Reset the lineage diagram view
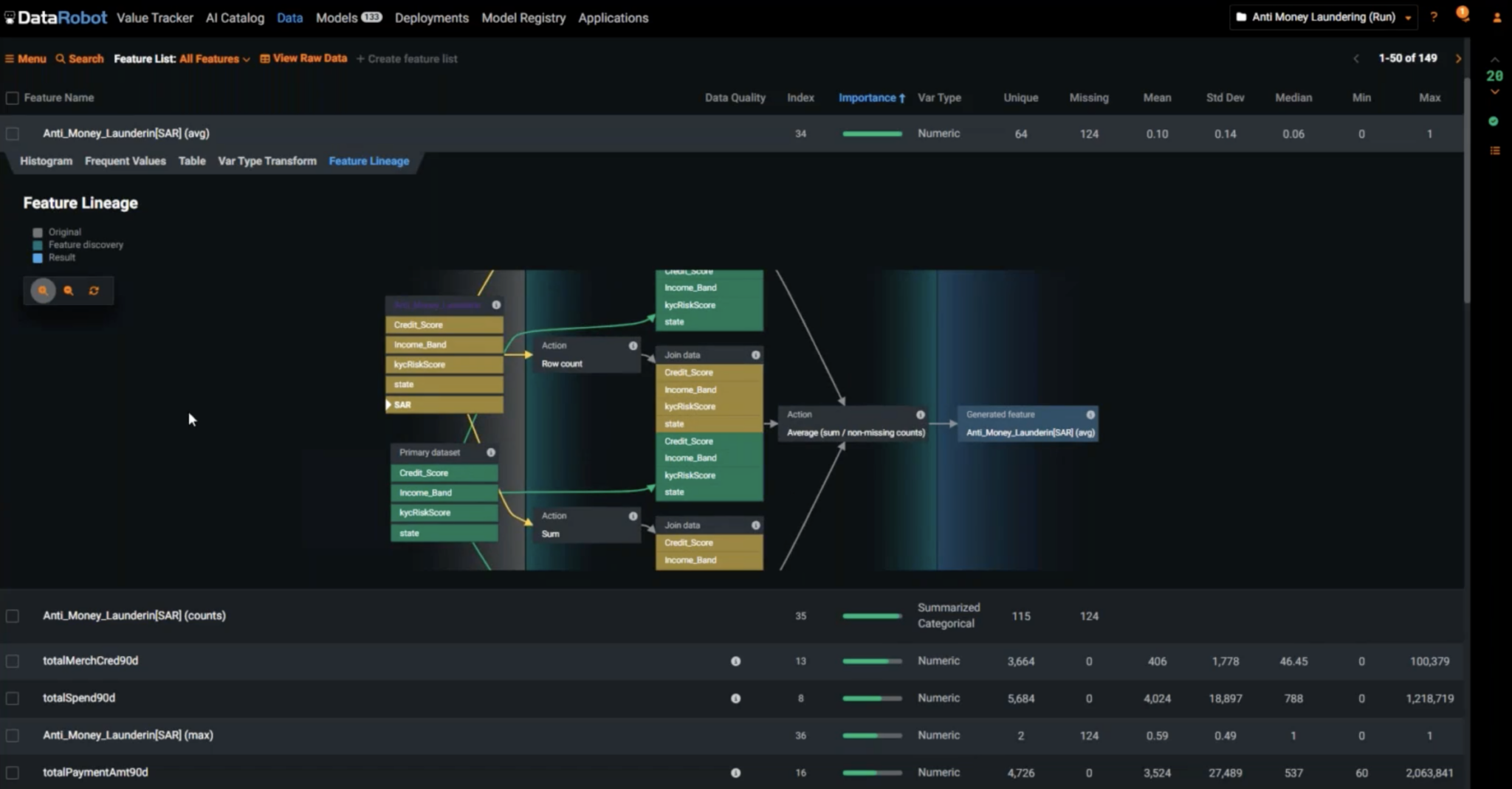The height and width of the screenshot is (789, 1512). point(94,290)
